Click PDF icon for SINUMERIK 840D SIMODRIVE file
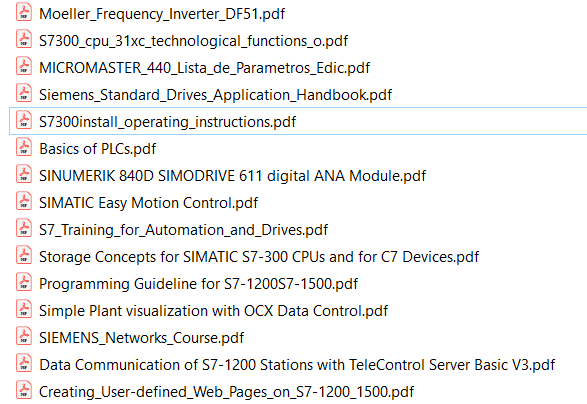587x404 pixels. 24,174
